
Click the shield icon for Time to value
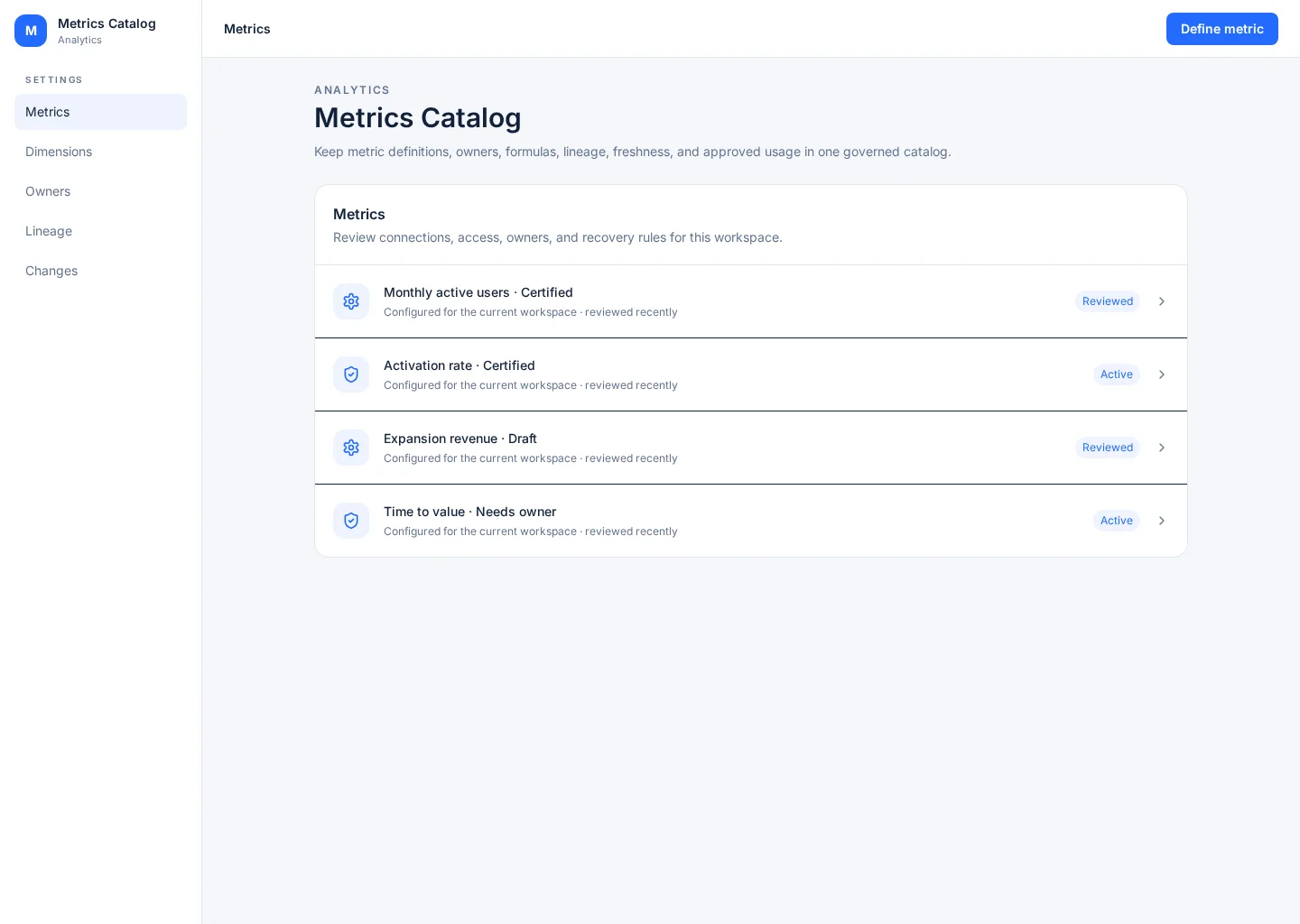(351, 521)
